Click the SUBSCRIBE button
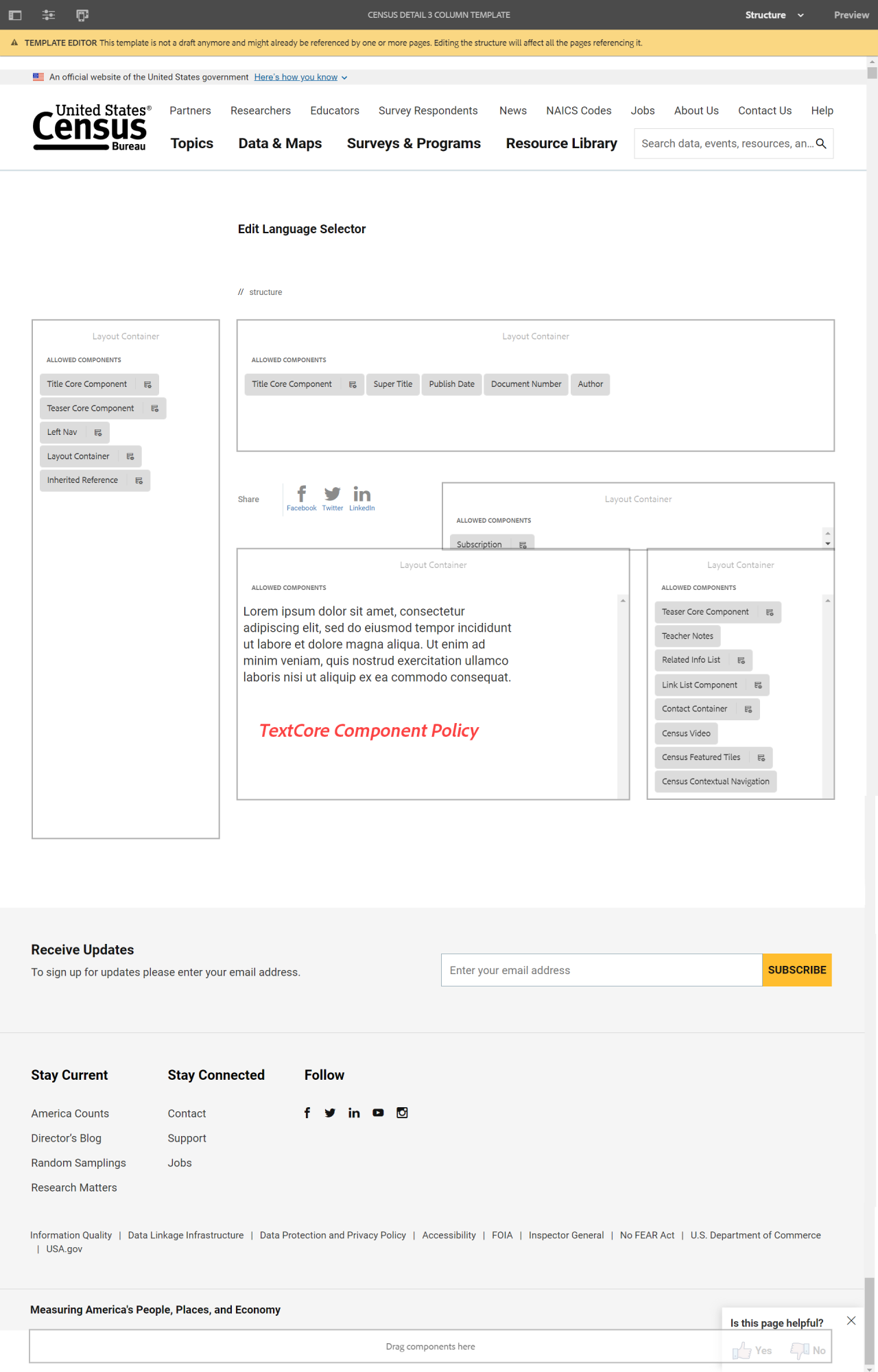Viewport: 878px width, 1372px height. [797, 970]
